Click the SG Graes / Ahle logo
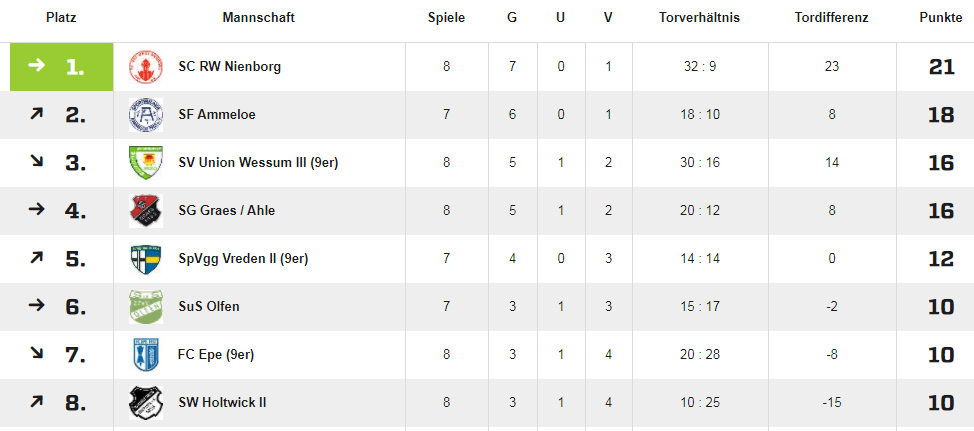This screenshot has height=431, width=974. (145, 211)
